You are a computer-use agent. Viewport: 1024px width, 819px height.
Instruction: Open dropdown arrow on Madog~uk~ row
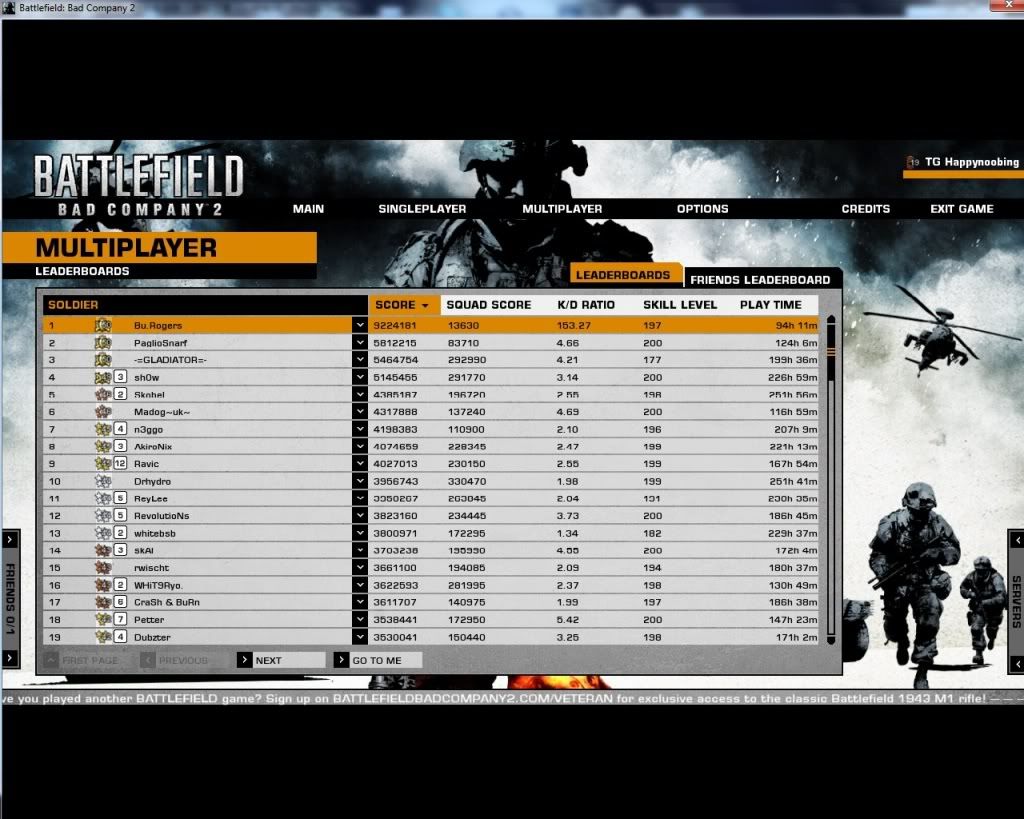click(x=360, y=412)
